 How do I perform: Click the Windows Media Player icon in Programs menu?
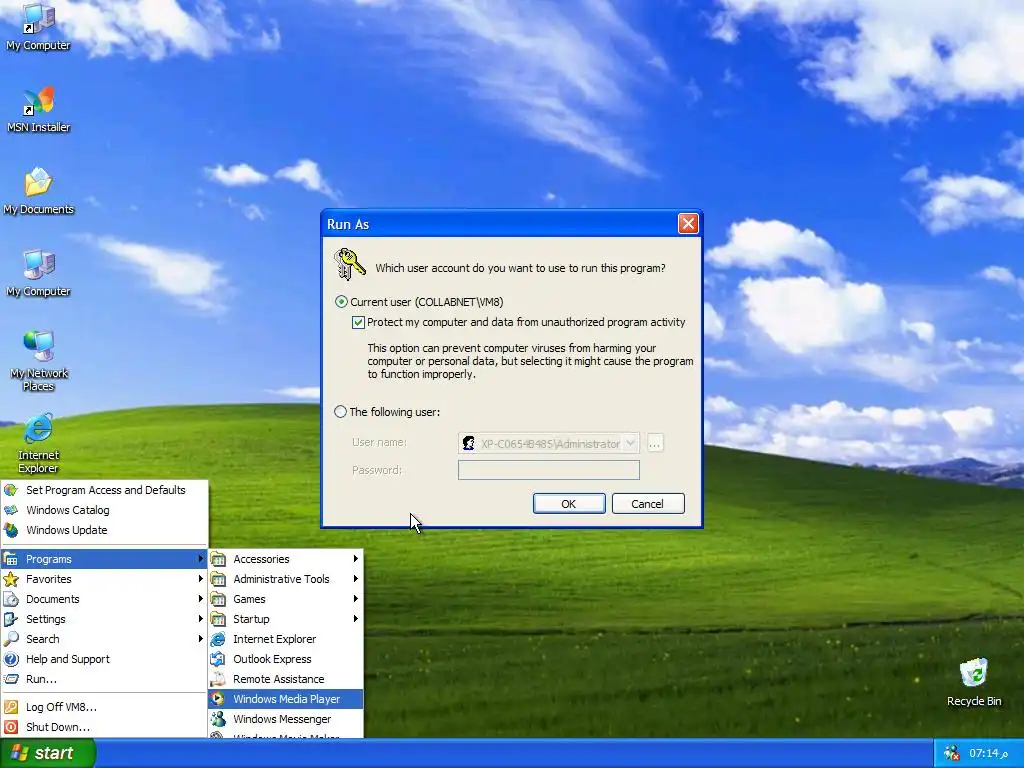coord(218,699)
